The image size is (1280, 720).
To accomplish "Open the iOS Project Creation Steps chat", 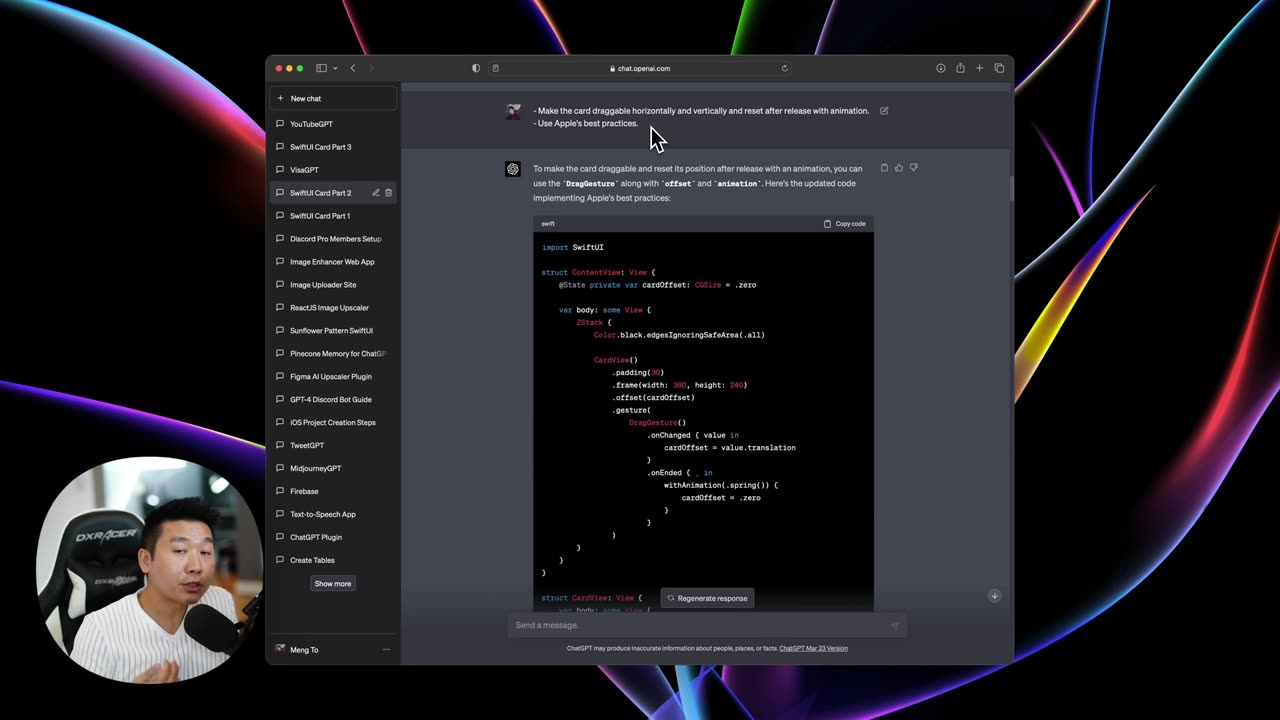I will click(x=334, y=423).
